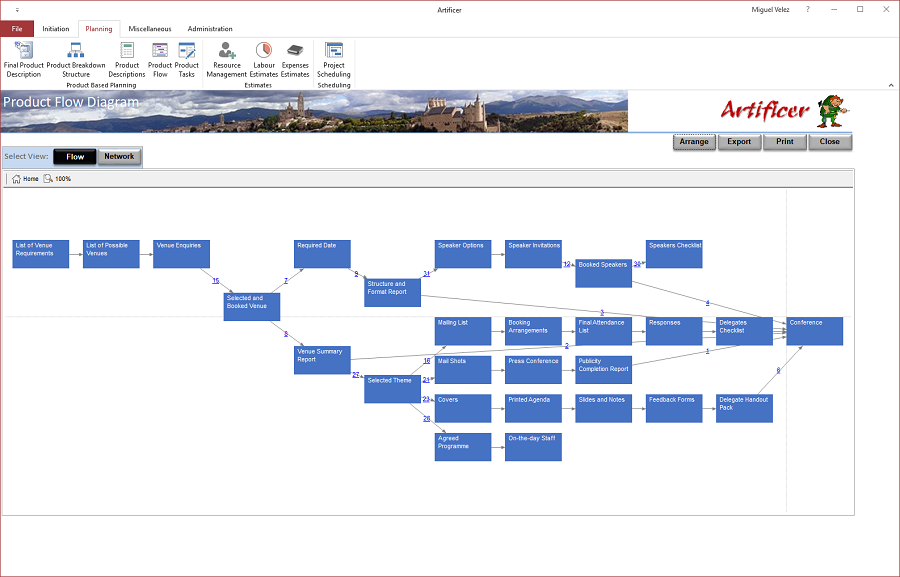The width and height of the screenshot is (900, 577).
Task: Collapse the ribbon with chevron
Action: (891, 85)
